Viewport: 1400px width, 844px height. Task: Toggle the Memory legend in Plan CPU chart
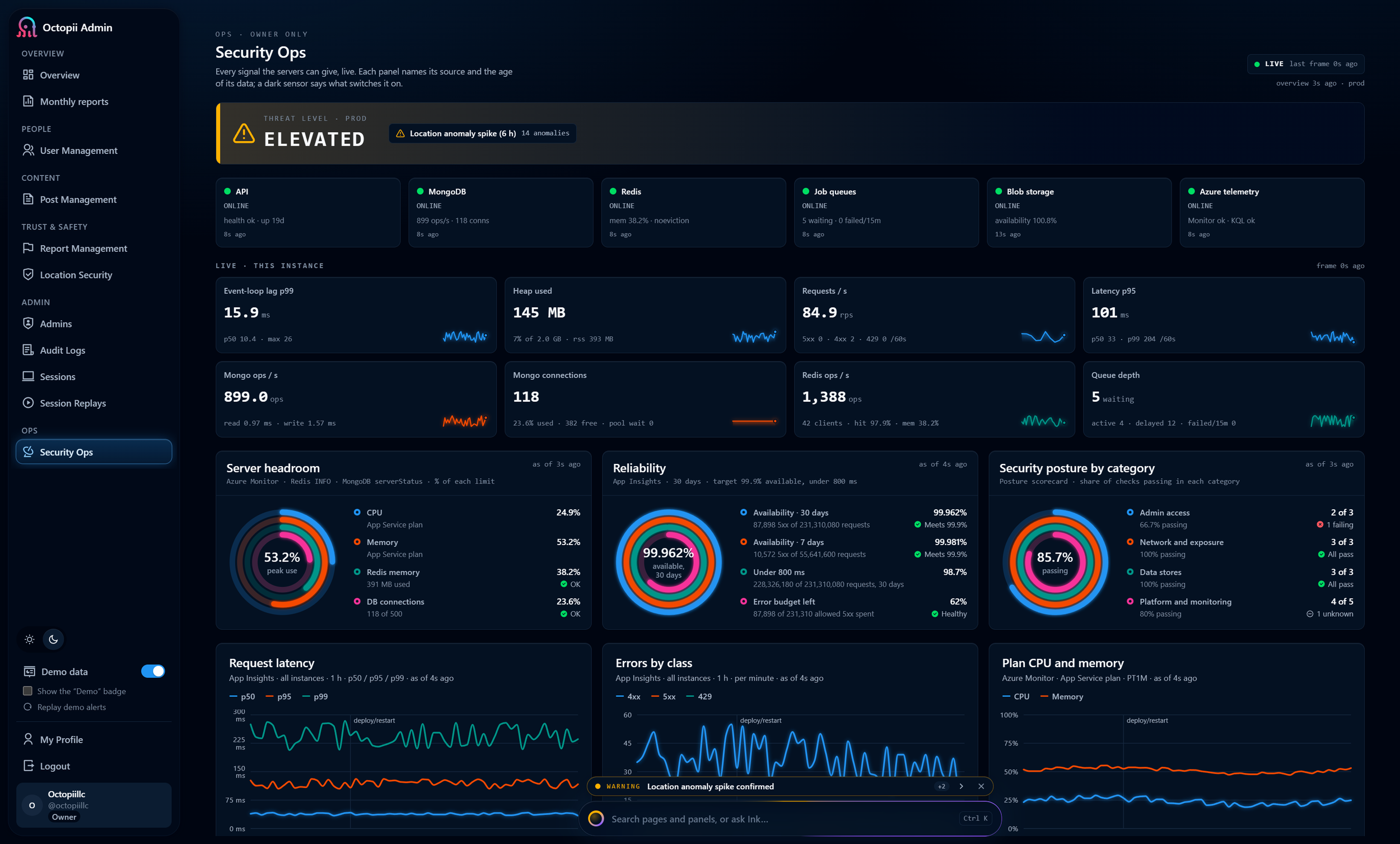[x=1061, y=696]
